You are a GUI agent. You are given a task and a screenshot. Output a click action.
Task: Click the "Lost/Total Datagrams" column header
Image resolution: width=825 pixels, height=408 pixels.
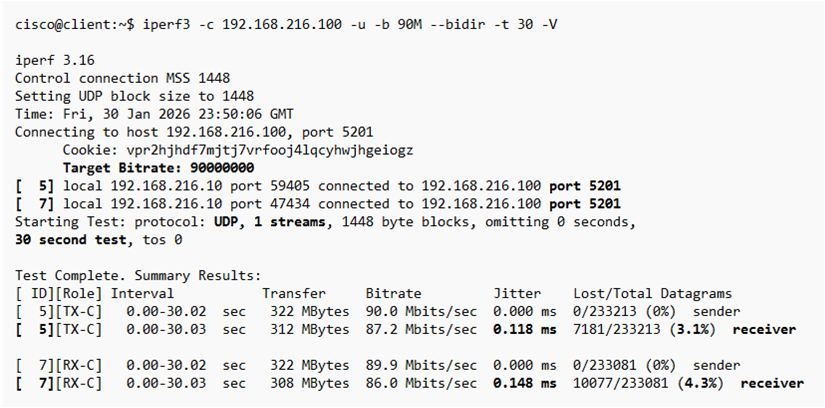[652, 293]
